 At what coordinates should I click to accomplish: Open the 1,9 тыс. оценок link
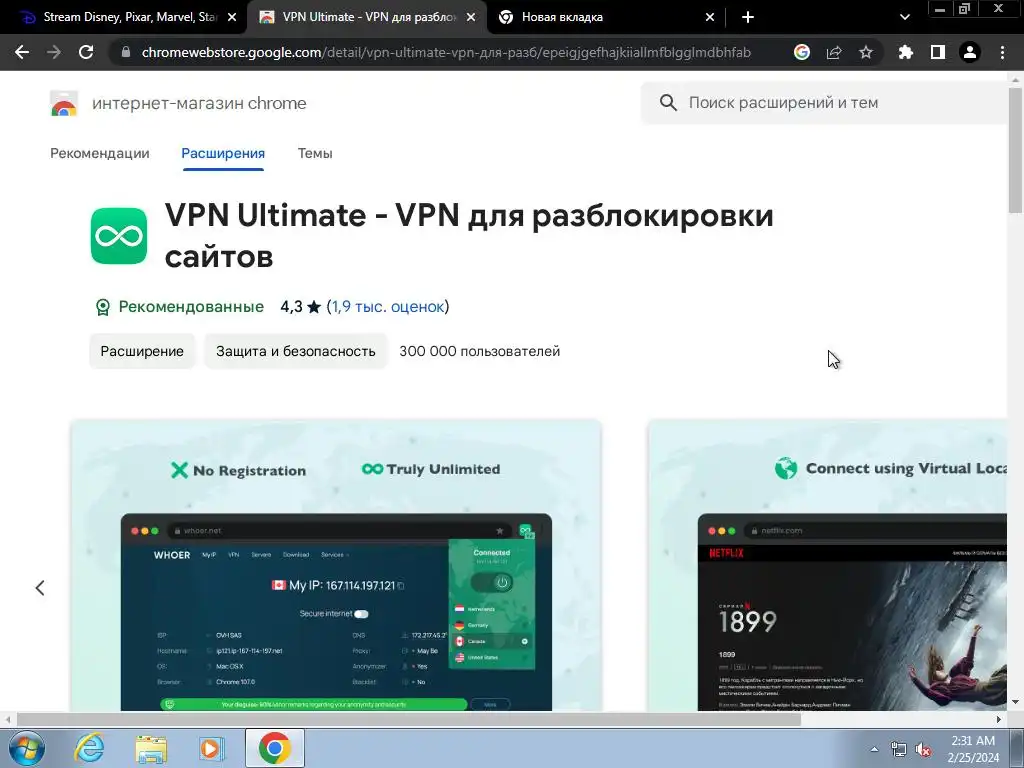pos(388,307)
